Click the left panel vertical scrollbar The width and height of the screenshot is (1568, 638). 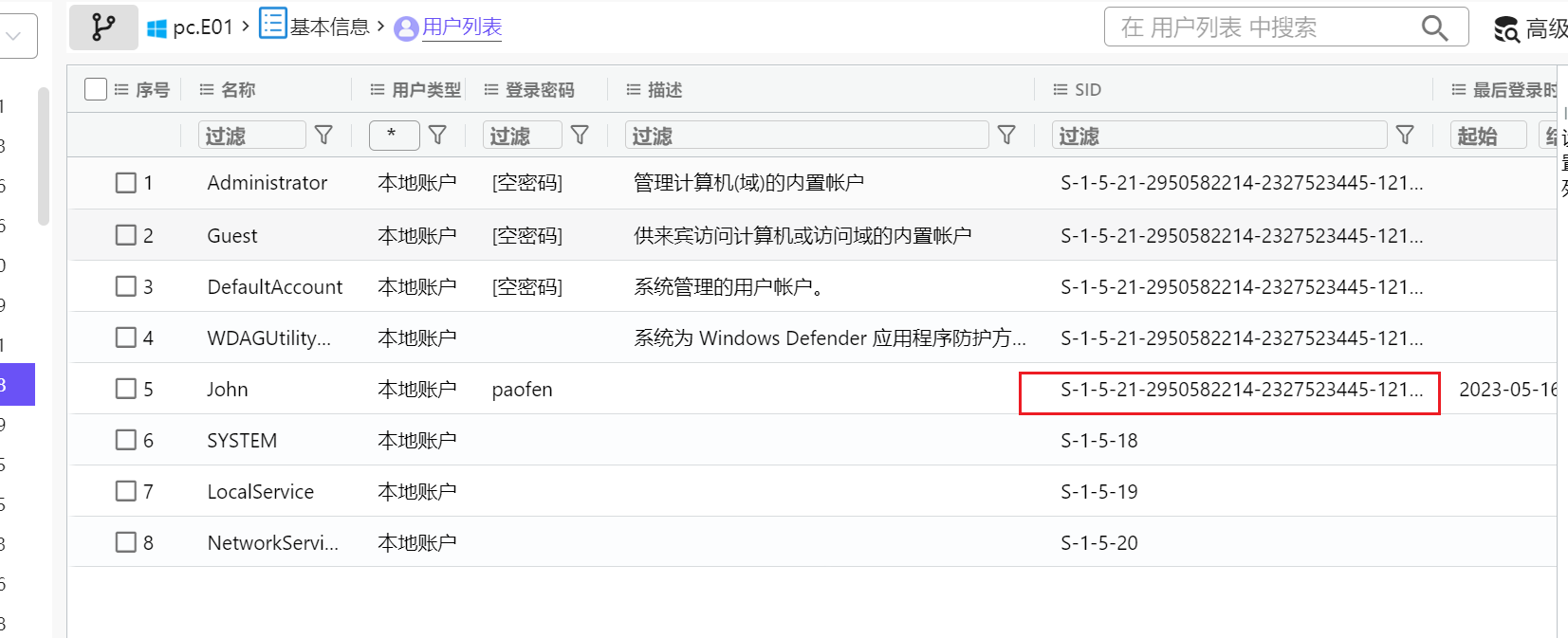43,156
